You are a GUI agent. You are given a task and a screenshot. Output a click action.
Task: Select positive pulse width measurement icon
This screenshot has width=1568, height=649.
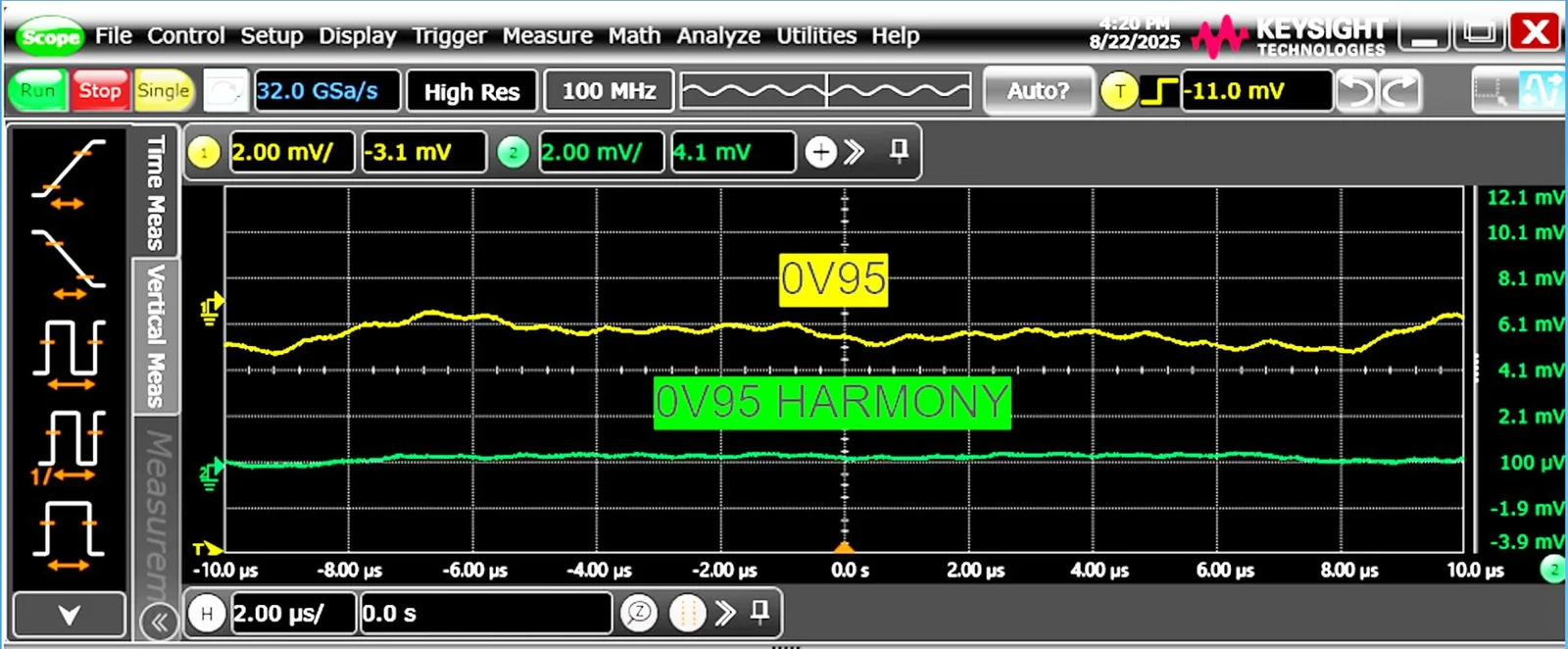[68, 535]
